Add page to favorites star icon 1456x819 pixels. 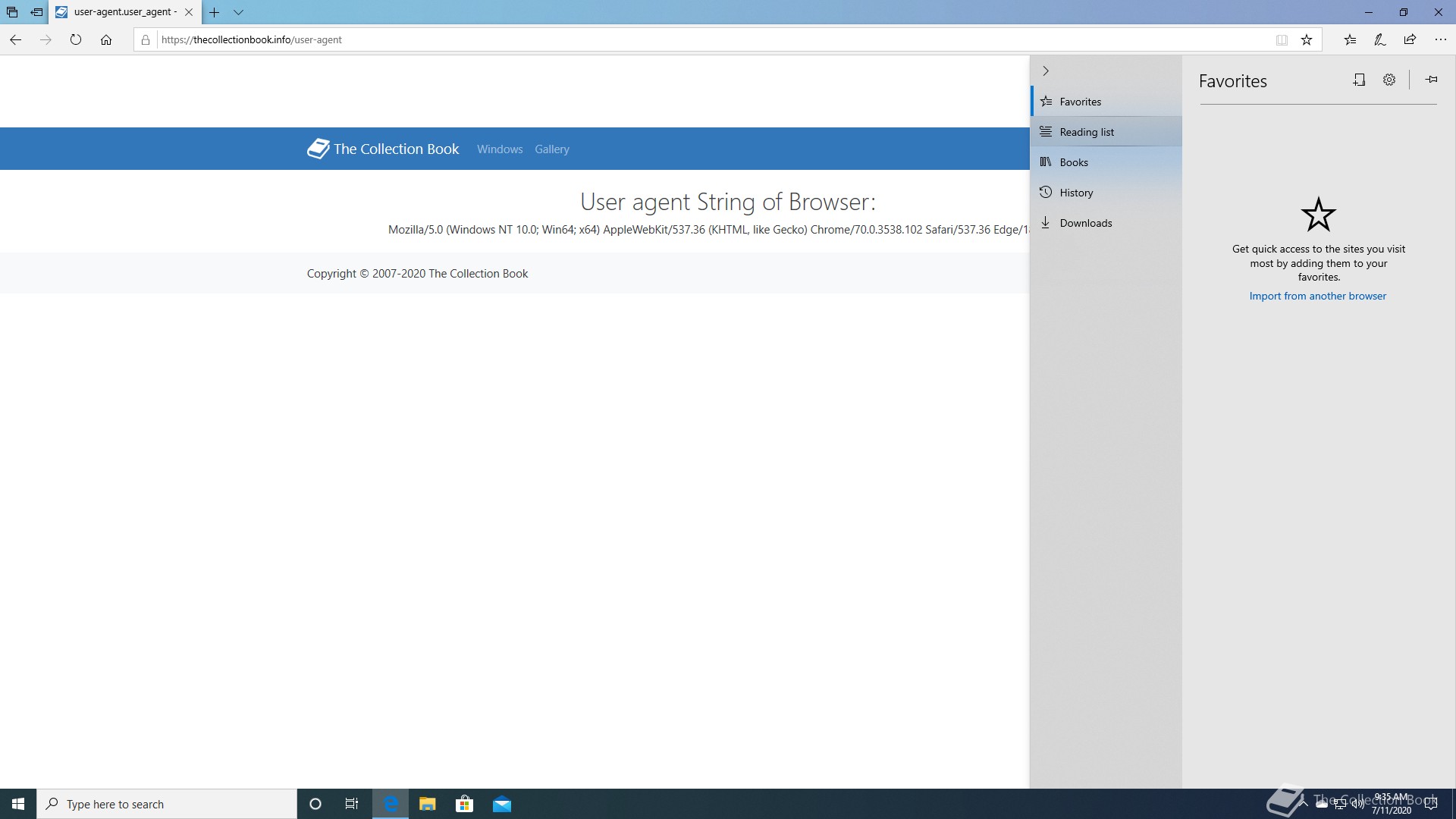tap(1307, 40)
